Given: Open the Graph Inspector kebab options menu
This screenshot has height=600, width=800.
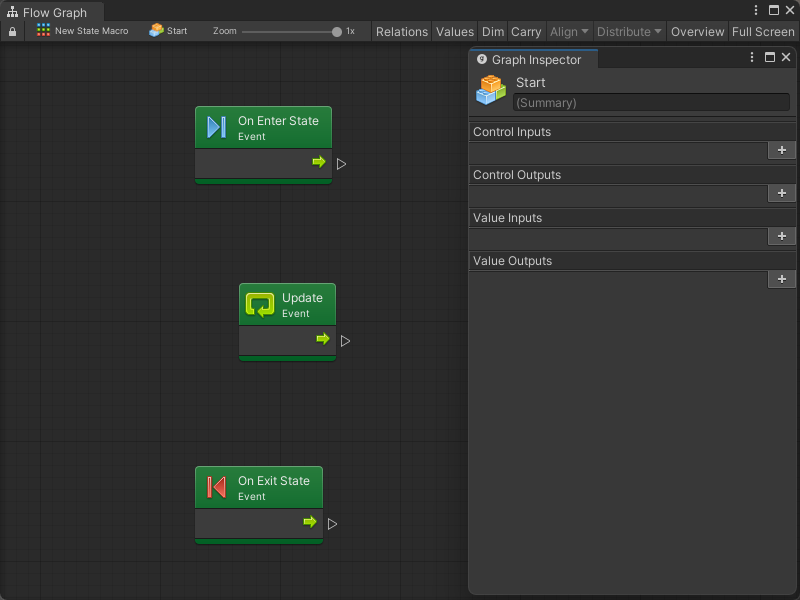Looking at the screenshot, I should tap(752, 58).
